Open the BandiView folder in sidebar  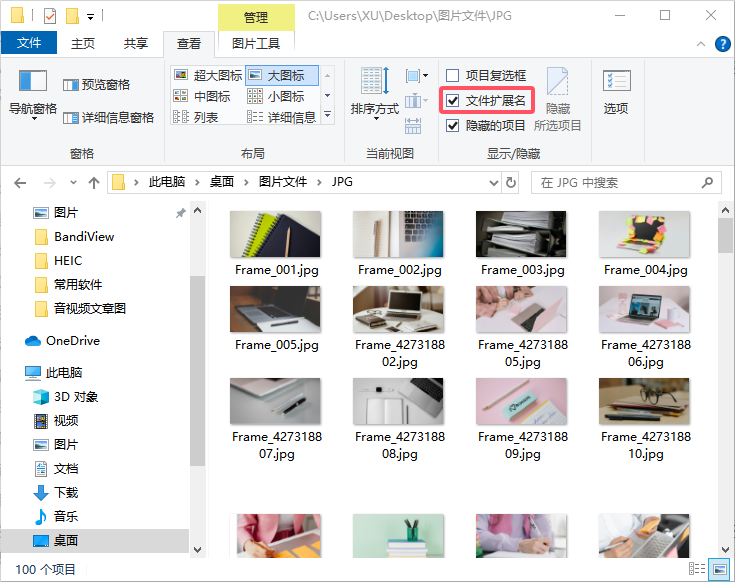pyautogui.click(x=75, y=237)
